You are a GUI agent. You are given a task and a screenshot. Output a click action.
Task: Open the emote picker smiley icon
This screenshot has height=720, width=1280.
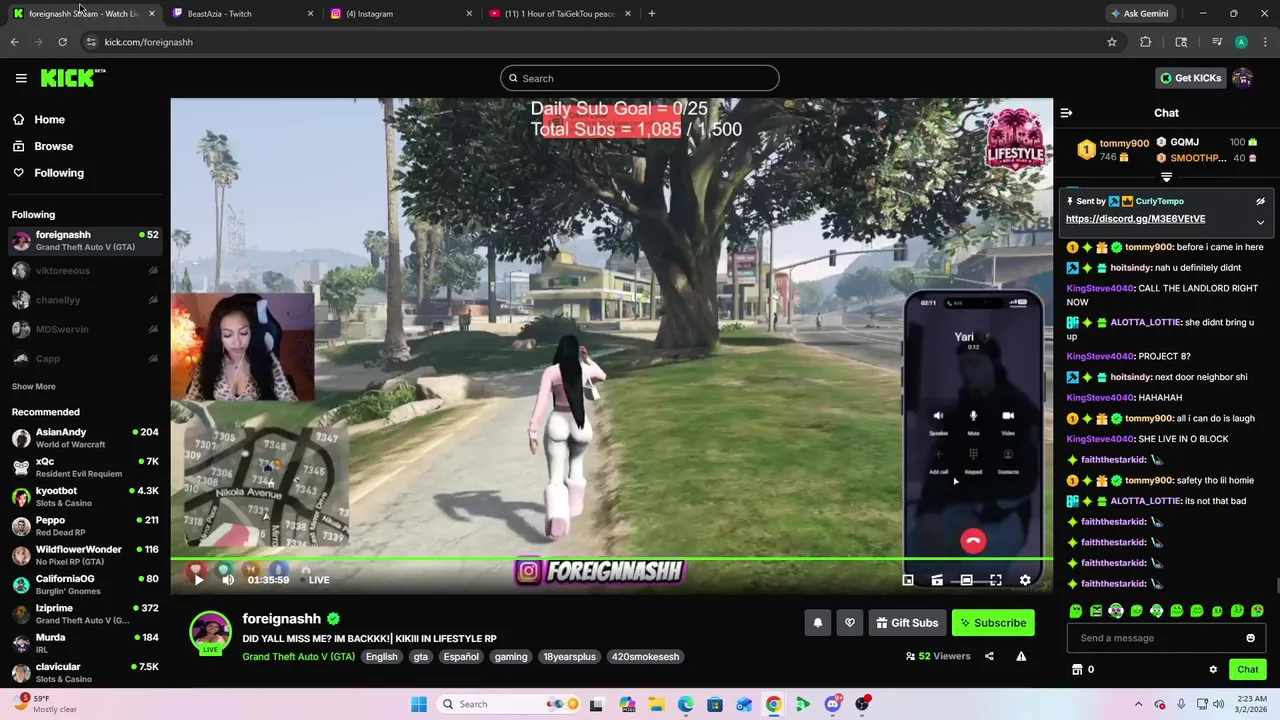coord(1250,638)
